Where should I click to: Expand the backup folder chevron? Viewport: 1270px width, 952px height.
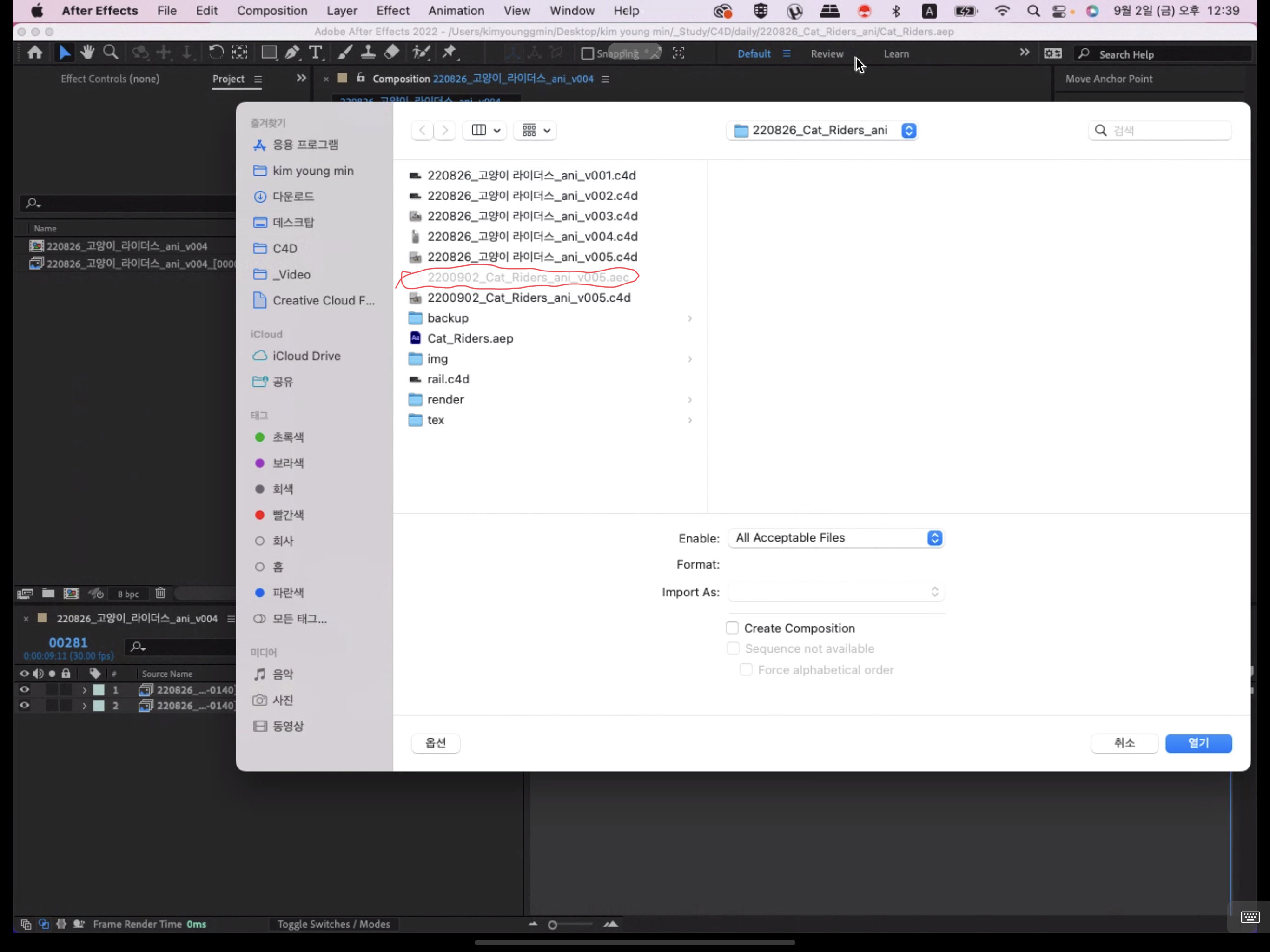coord(689,318)
